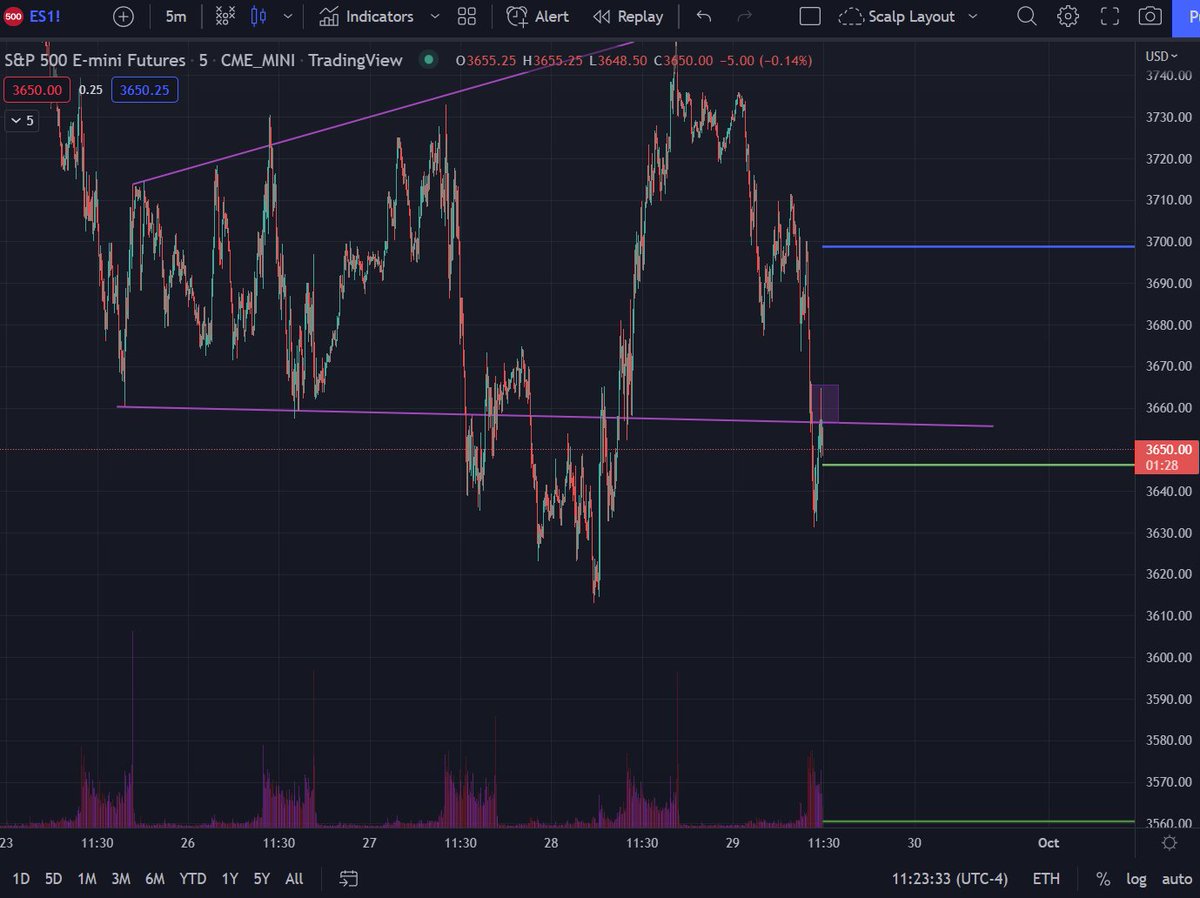Click the TradingView link in chart legend
1200x898 pixels.
click(355, 60)
